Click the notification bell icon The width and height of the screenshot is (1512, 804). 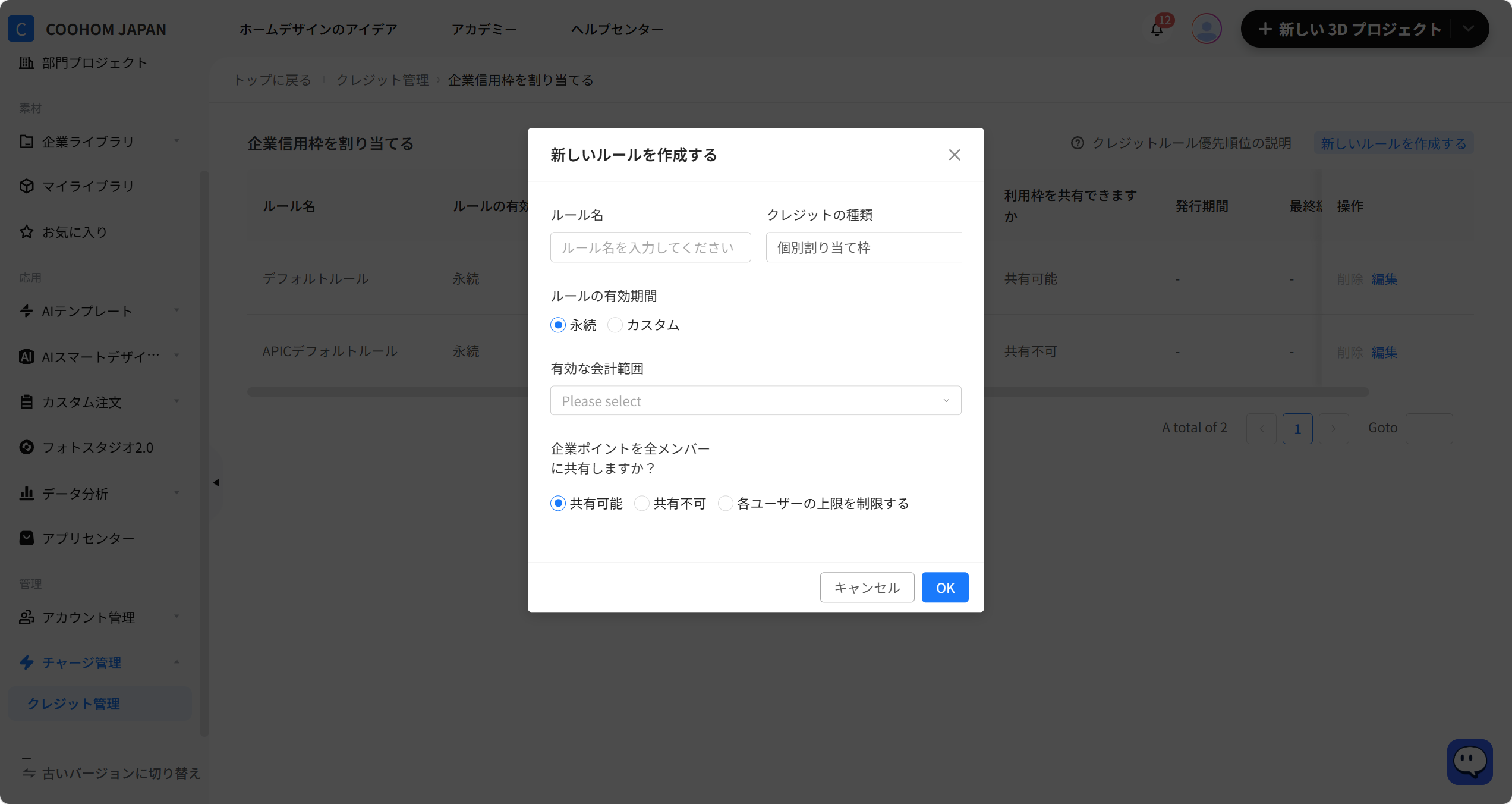(x=1157, y=29)
